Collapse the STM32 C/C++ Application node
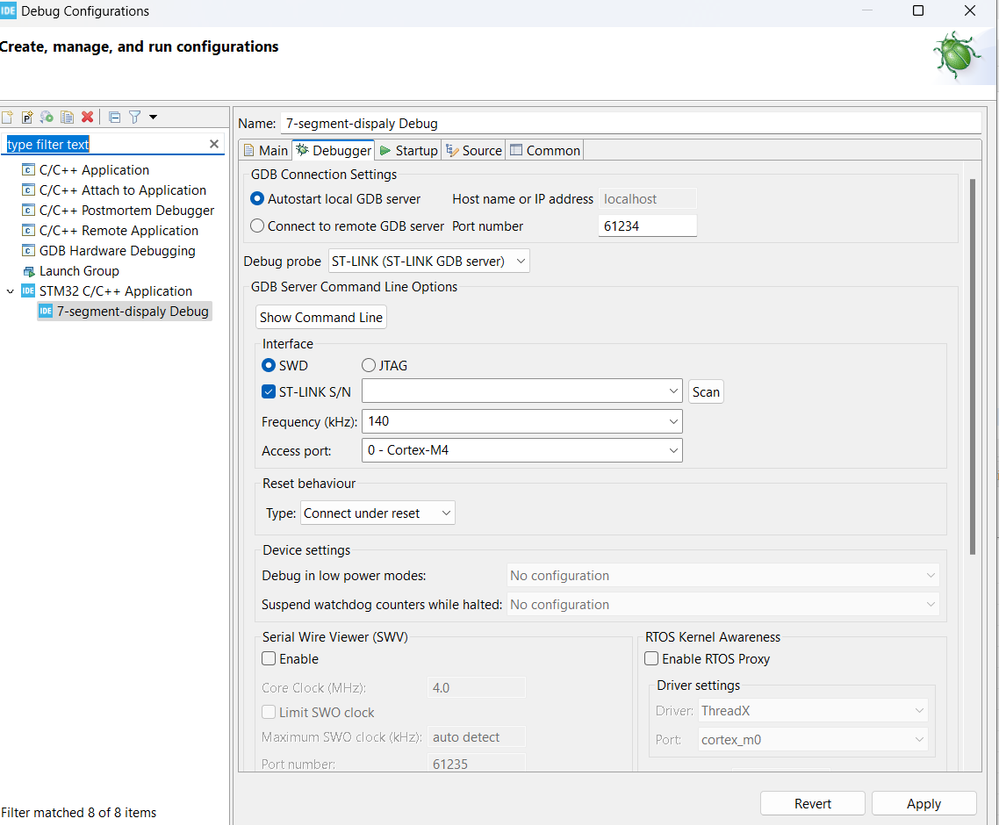 (10, 291)
